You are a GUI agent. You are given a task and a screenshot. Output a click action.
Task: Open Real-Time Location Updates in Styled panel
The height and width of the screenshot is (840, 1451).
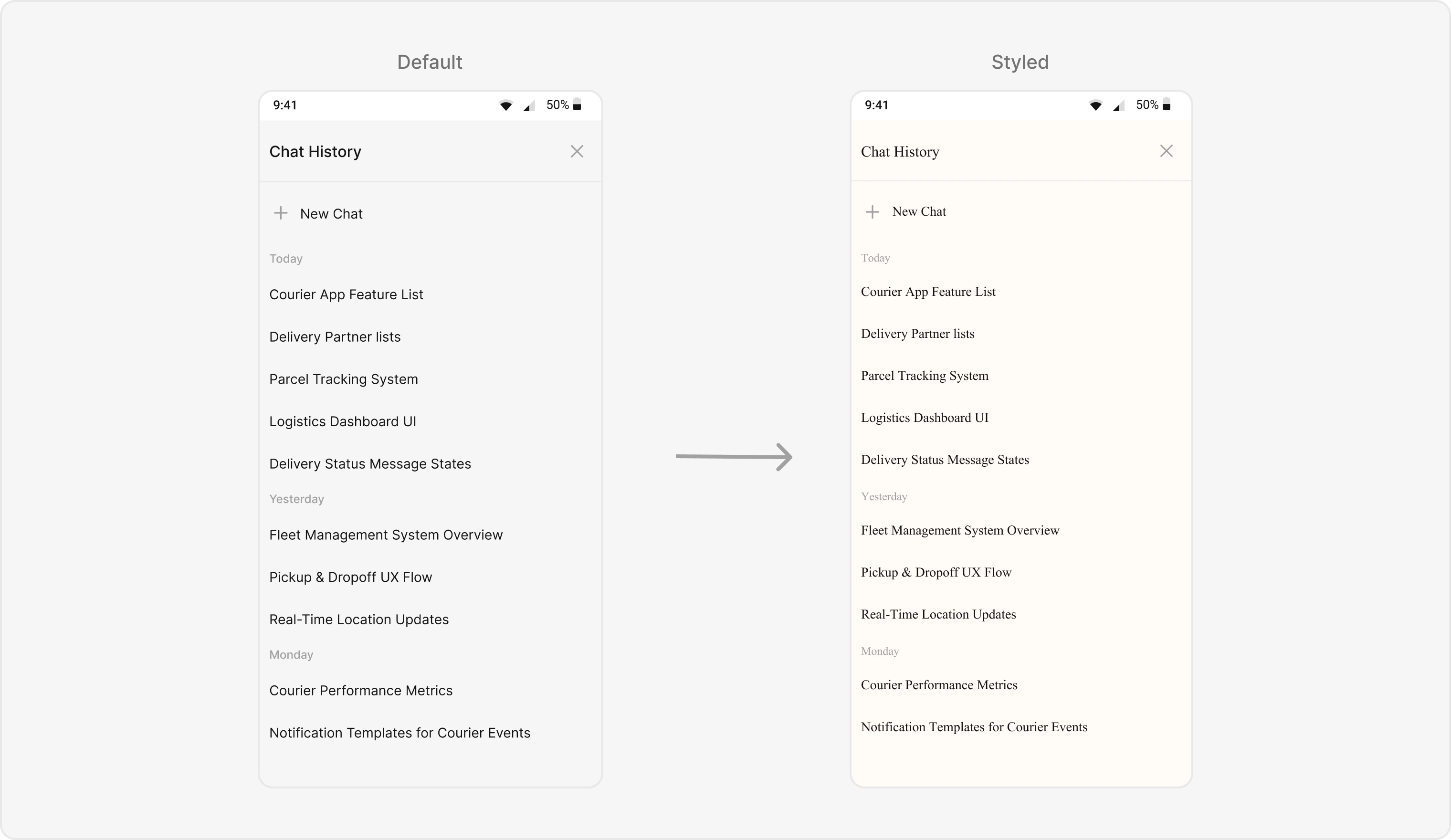938,614
